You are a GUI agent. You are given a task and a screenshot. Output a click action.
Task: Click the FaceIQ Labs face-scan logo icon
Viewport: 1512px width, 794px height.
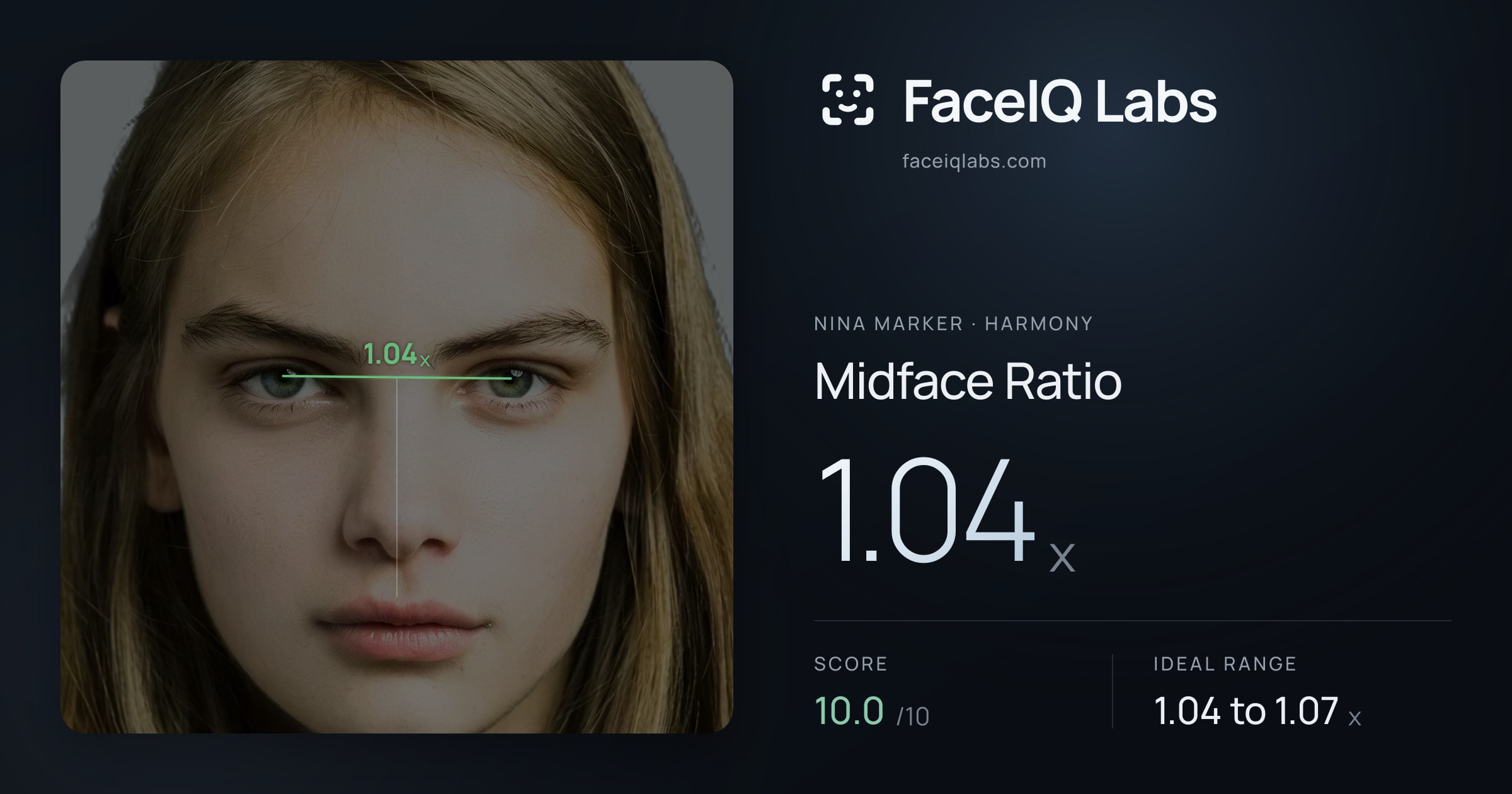tap(847, 100)
